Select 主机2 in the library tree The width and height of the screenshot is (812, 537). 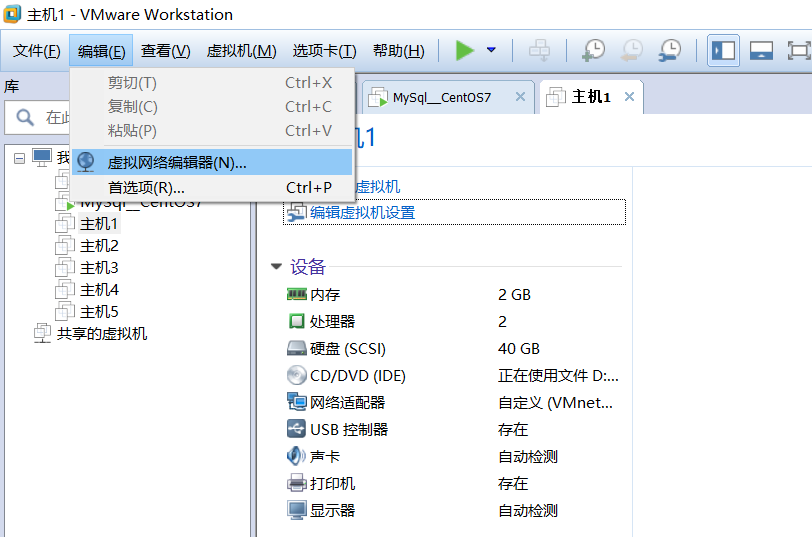99,246
